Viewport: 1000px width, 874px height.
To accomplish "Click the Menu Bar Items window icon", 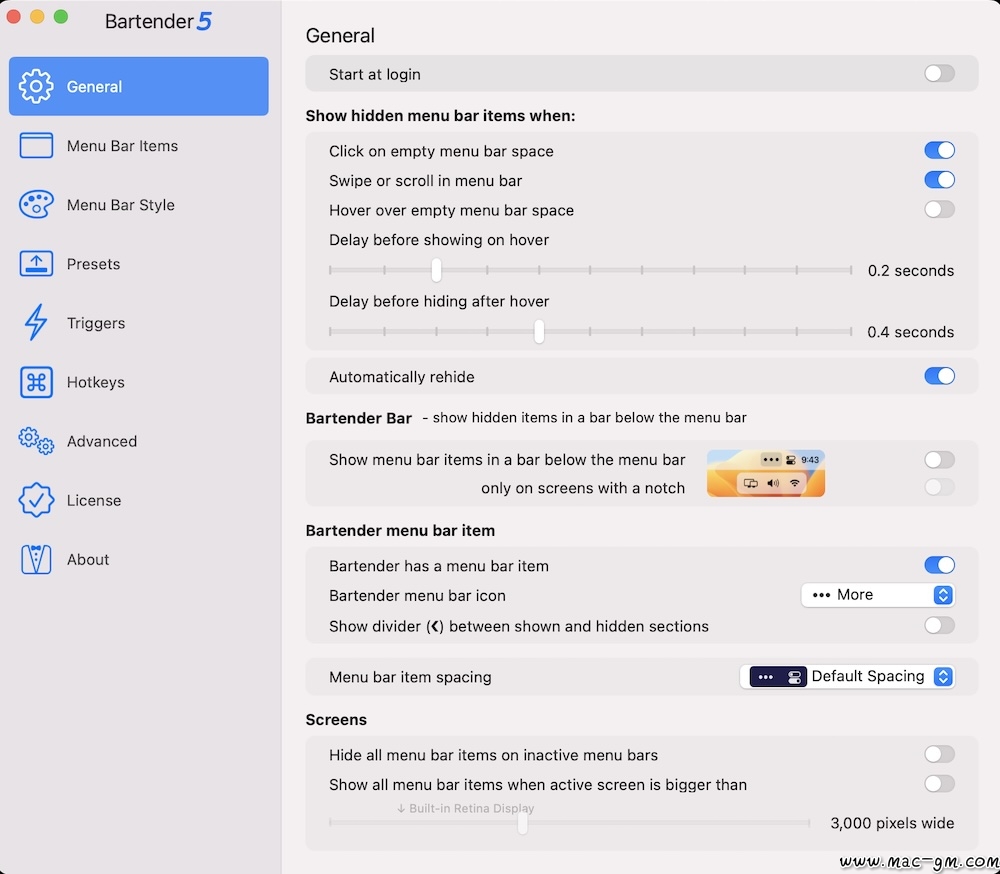I will 36,145.
